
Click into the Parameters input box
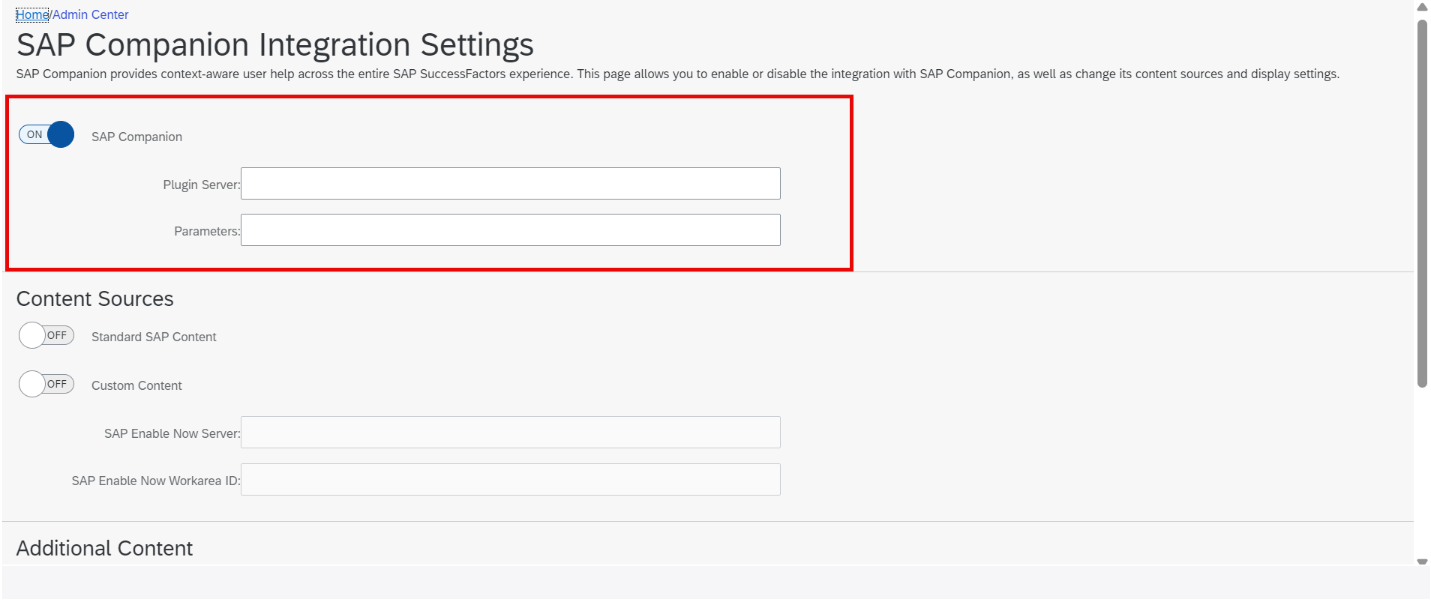coord(510,230)
